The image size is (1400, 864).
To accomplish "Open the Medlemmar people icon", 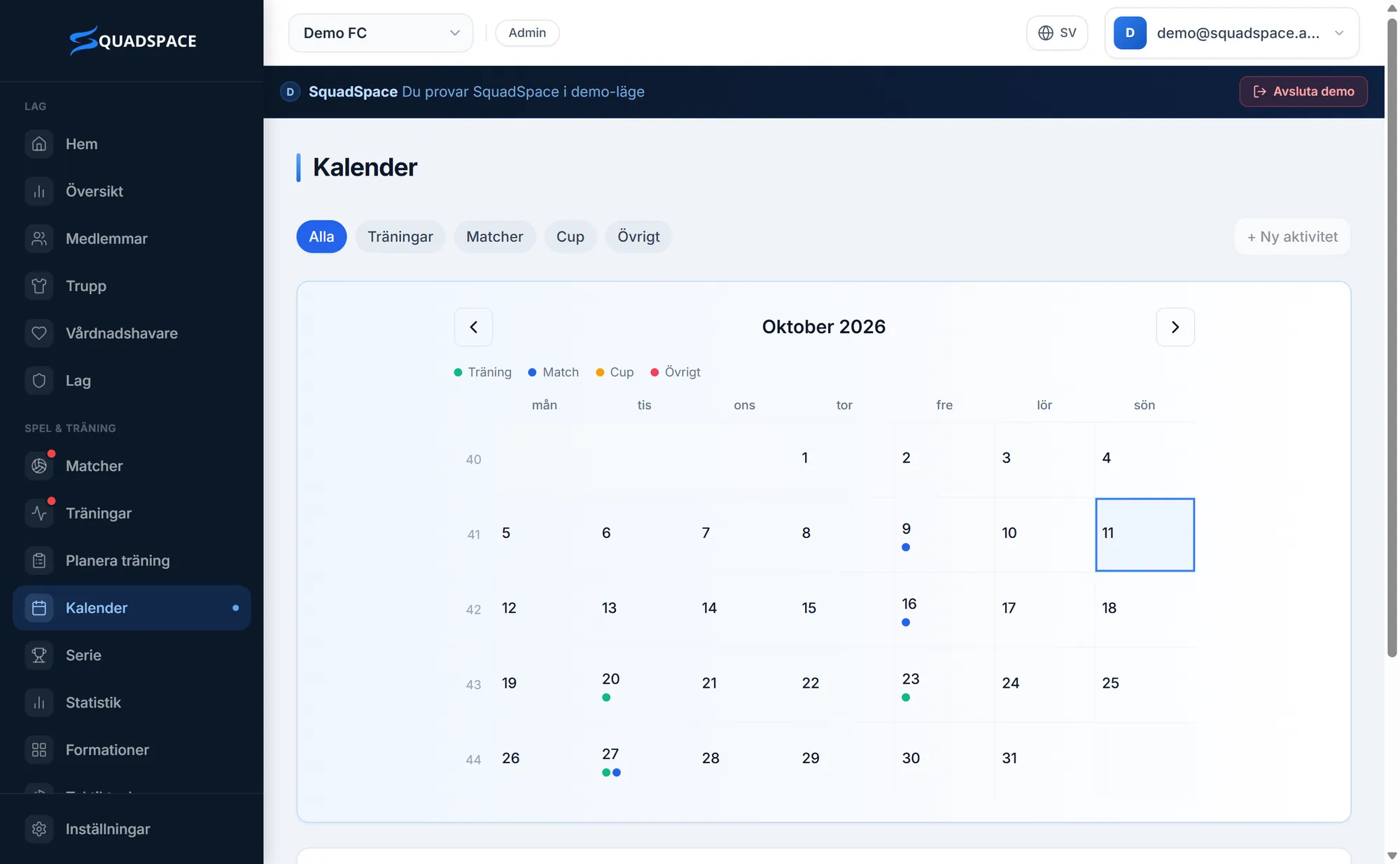I will [39, 239].
